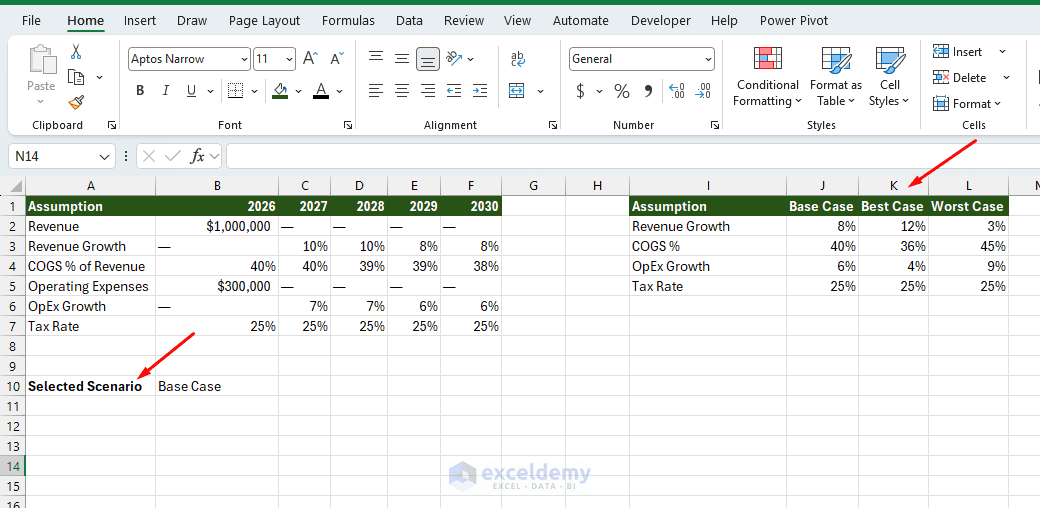The width and height of the screenshot is (1040, 508).
Task: Click the Borders icon
Action: click(x=234, y=90)
